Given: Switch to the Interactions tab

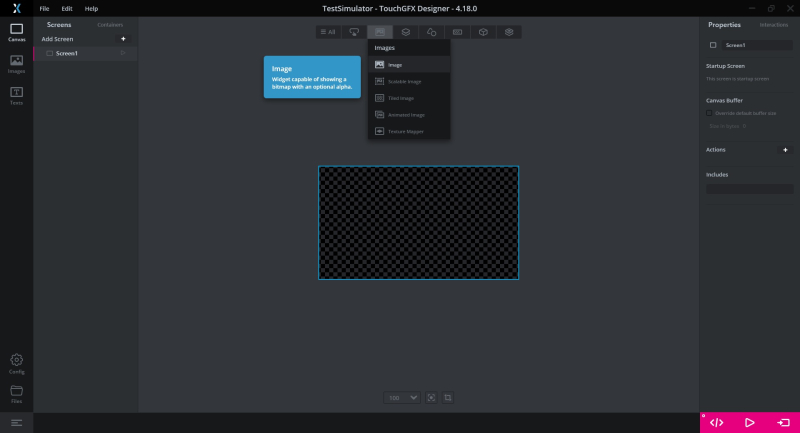Looking at the screenshot, I should 773,24.
